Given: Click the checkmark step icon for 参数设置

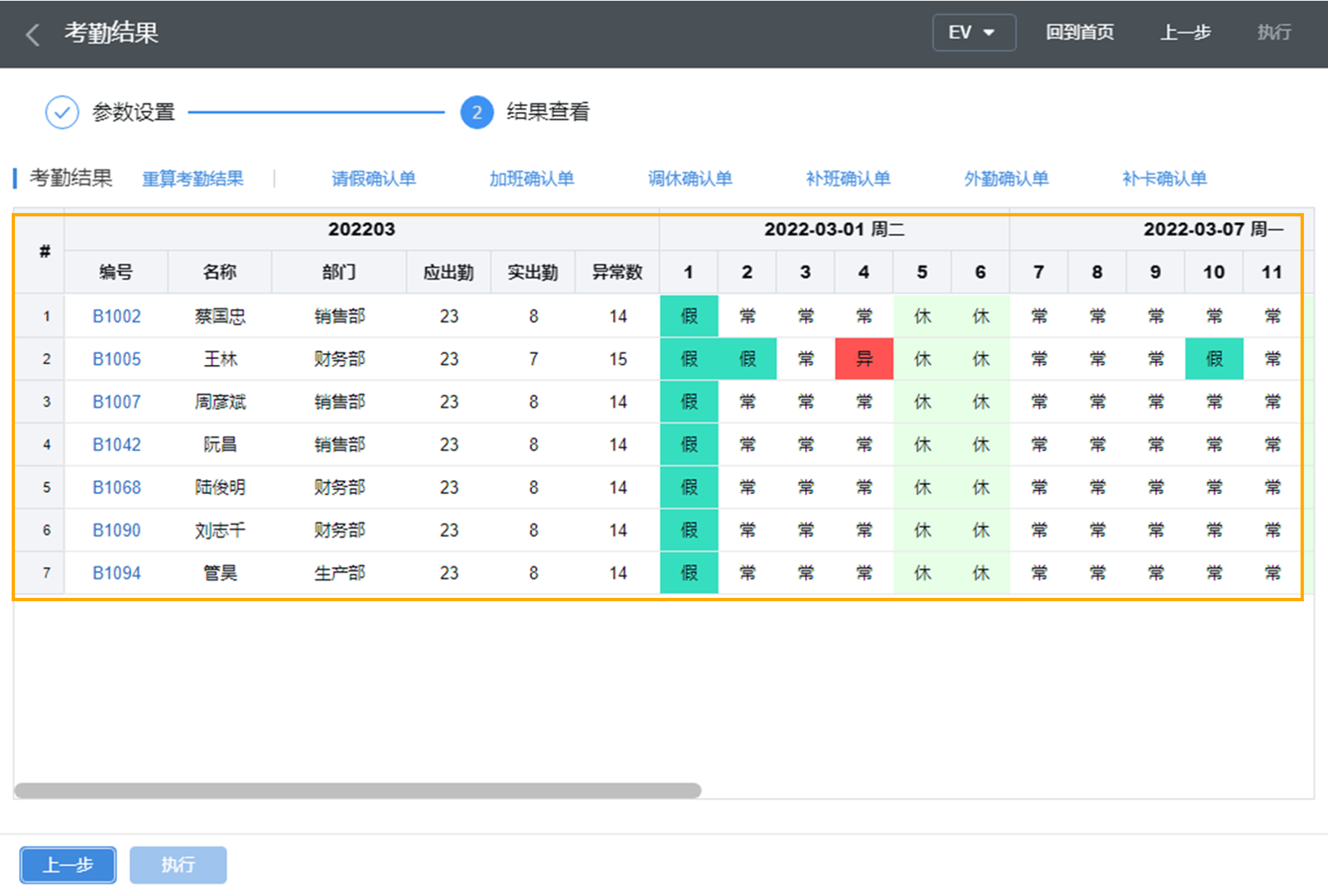Looking at the screenshot, I should tap(62, 112).
